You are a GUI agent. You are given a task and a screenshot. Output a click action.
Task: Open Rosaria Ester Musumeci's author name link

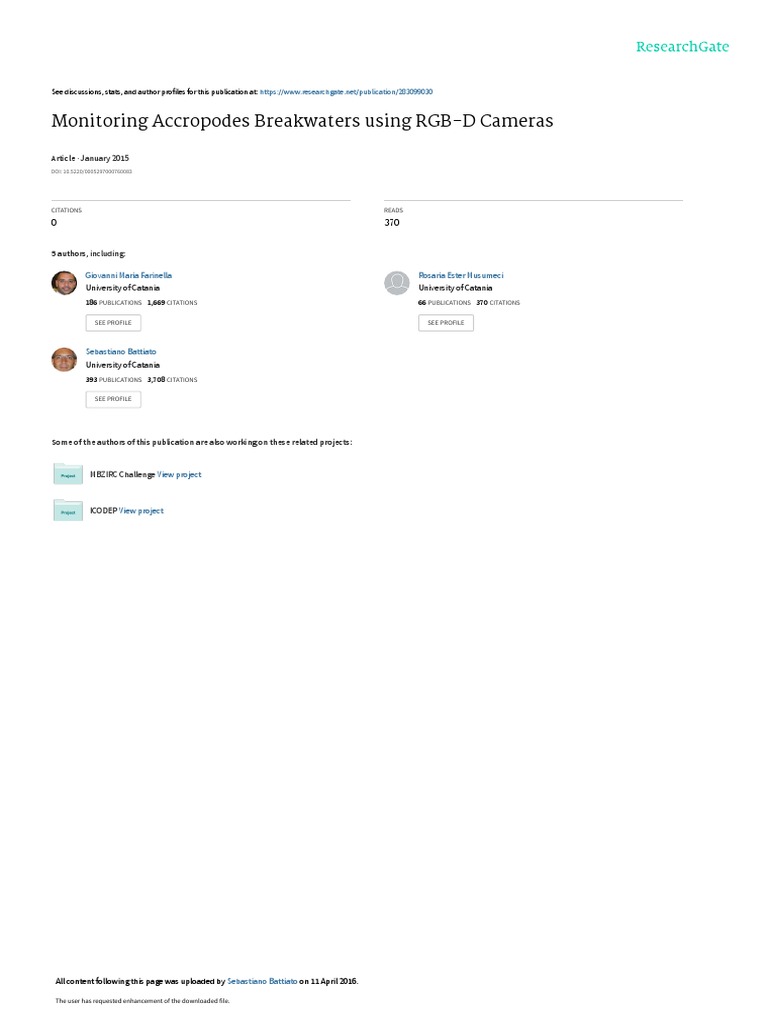[x=461, y=276]
